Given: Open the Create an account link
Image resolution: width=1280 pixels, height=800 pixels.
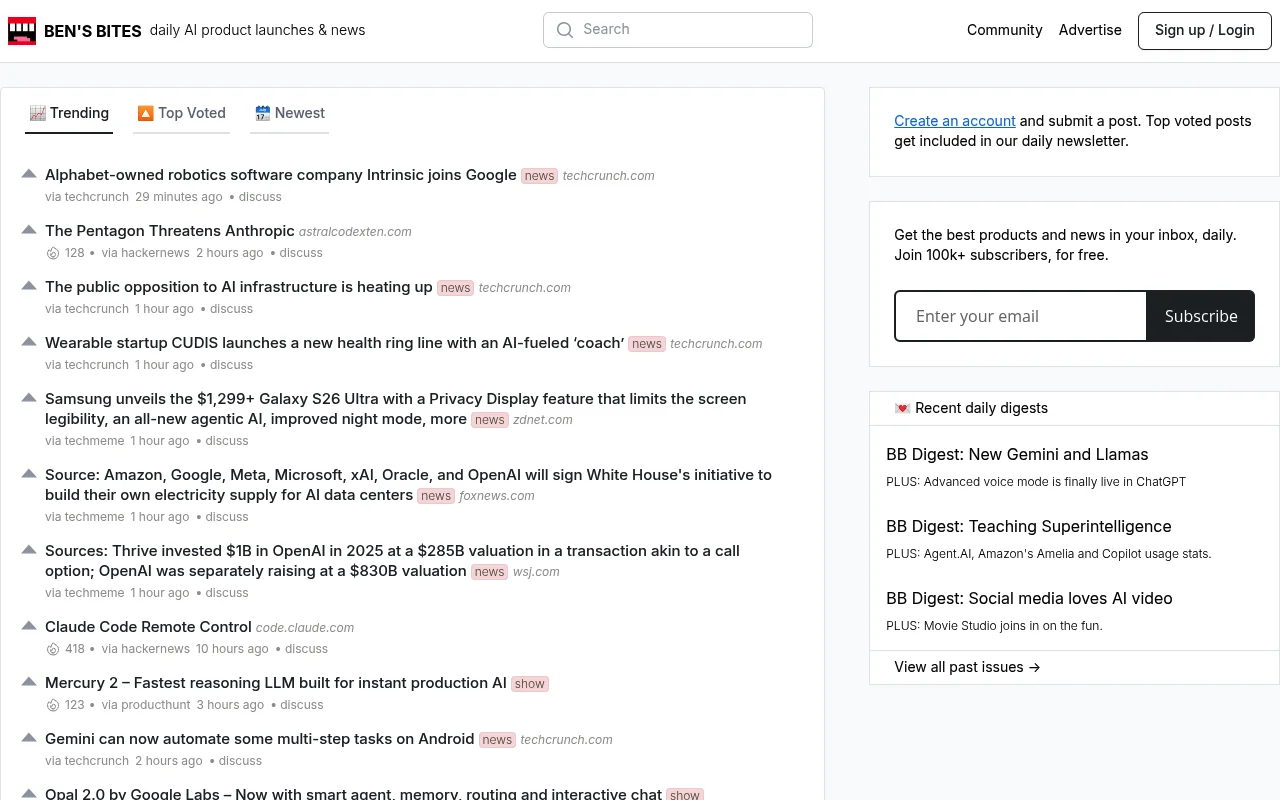Looking at the screenshot, I should point(954,120).
